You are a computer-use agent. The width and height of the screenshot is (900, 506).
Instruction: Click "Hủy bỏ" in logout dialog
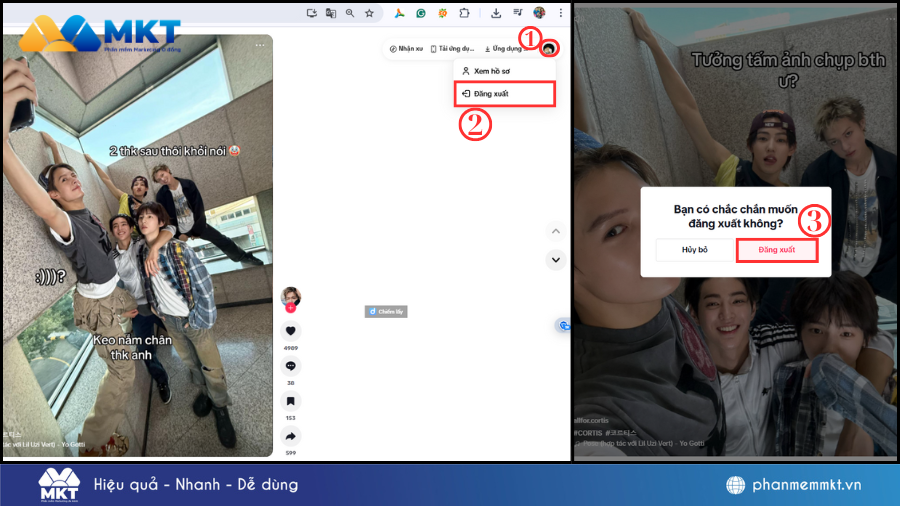coord(695,249)
